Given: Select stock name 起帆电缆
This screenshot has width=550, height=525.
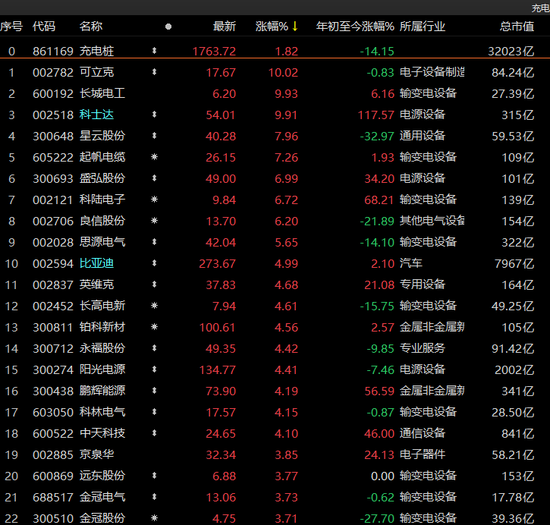Looking at the screenshot, I should 102,157.
